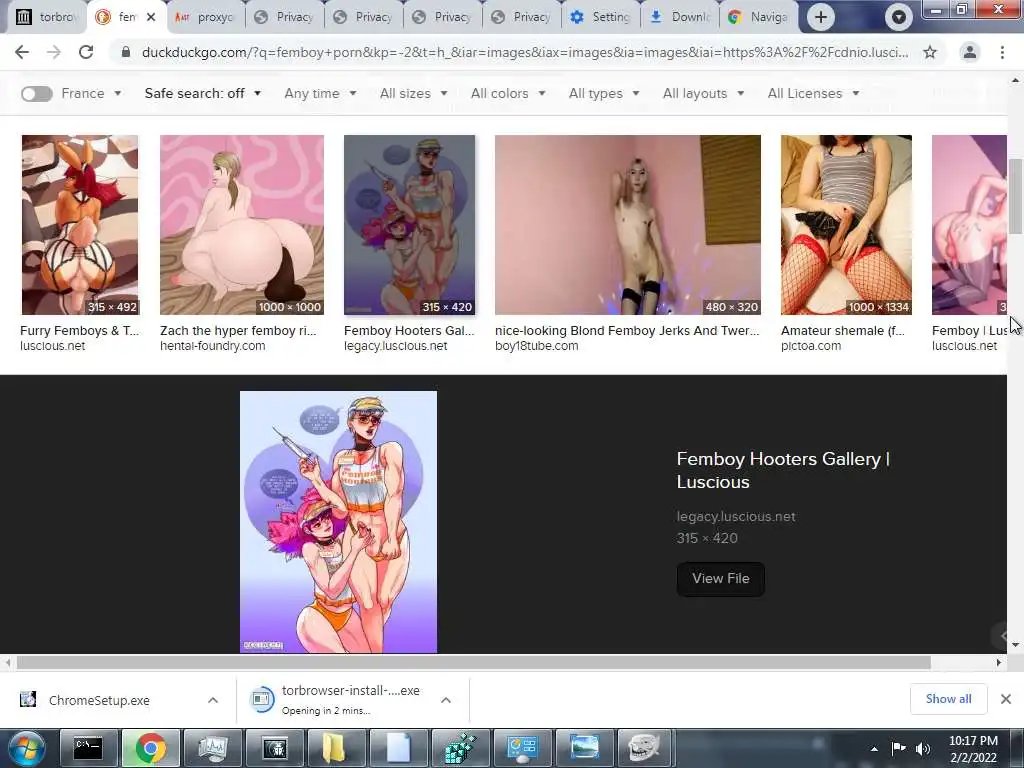1024x768 pixels.
Task: Click the horizontal scrollbar right arrow
Action: pos(999,663)
